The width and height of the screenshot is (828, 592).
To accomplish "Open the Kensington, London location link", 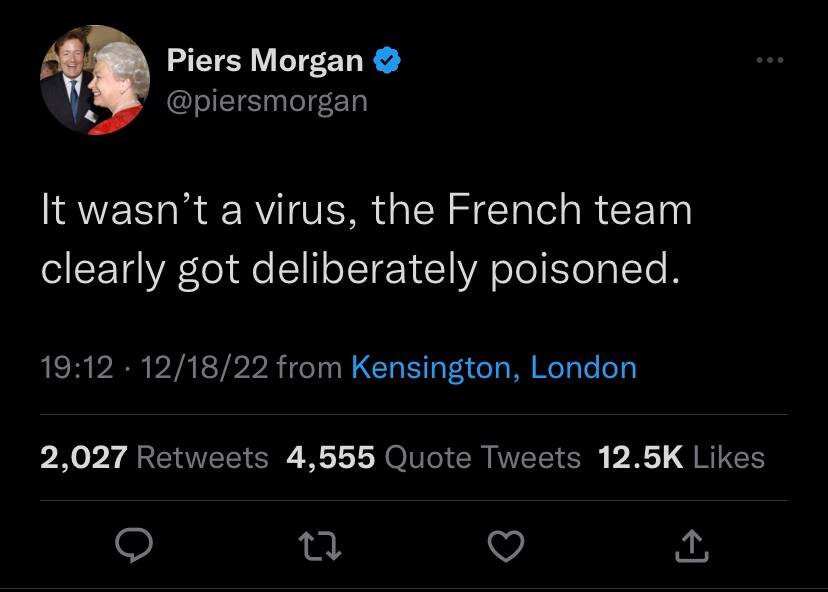I will pos(494,368).
